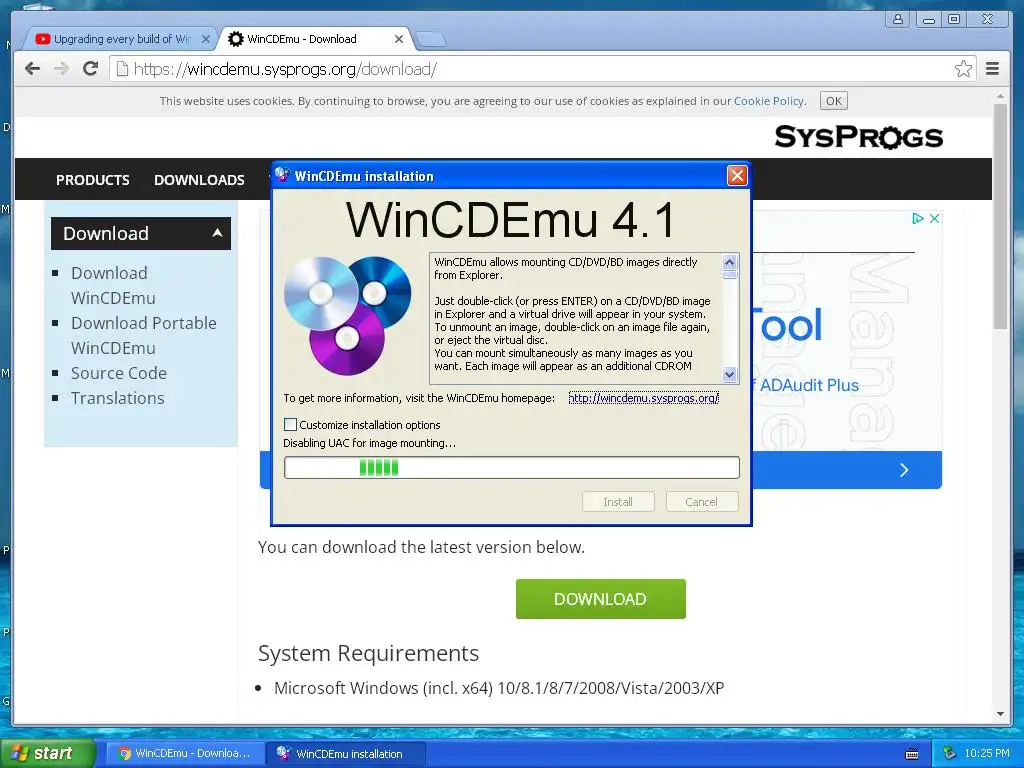Screen dimensions: 1024x768
Task: Open Download Portable WinCDEmu link
Action: pyautogui.click(x=144, y=335)
